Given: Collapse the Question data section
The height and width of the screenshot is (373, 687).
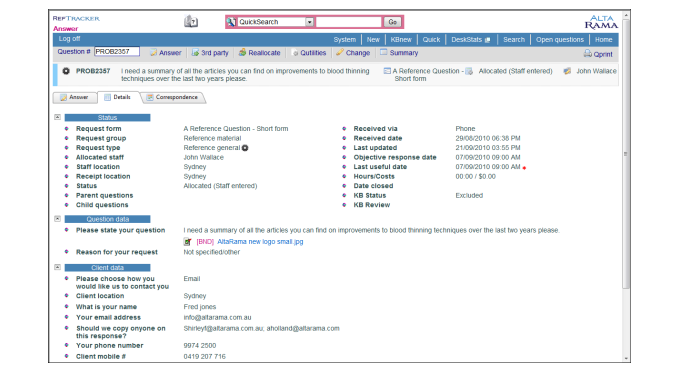Looking at the screenshot, I should point(57,218).
